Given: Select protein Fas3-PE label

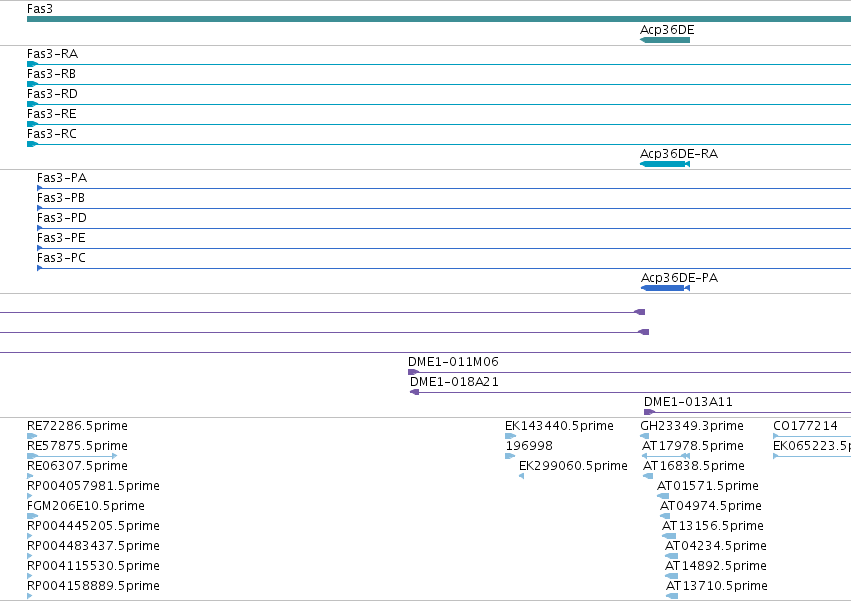Looking at the screenshot, I should 61,238.
